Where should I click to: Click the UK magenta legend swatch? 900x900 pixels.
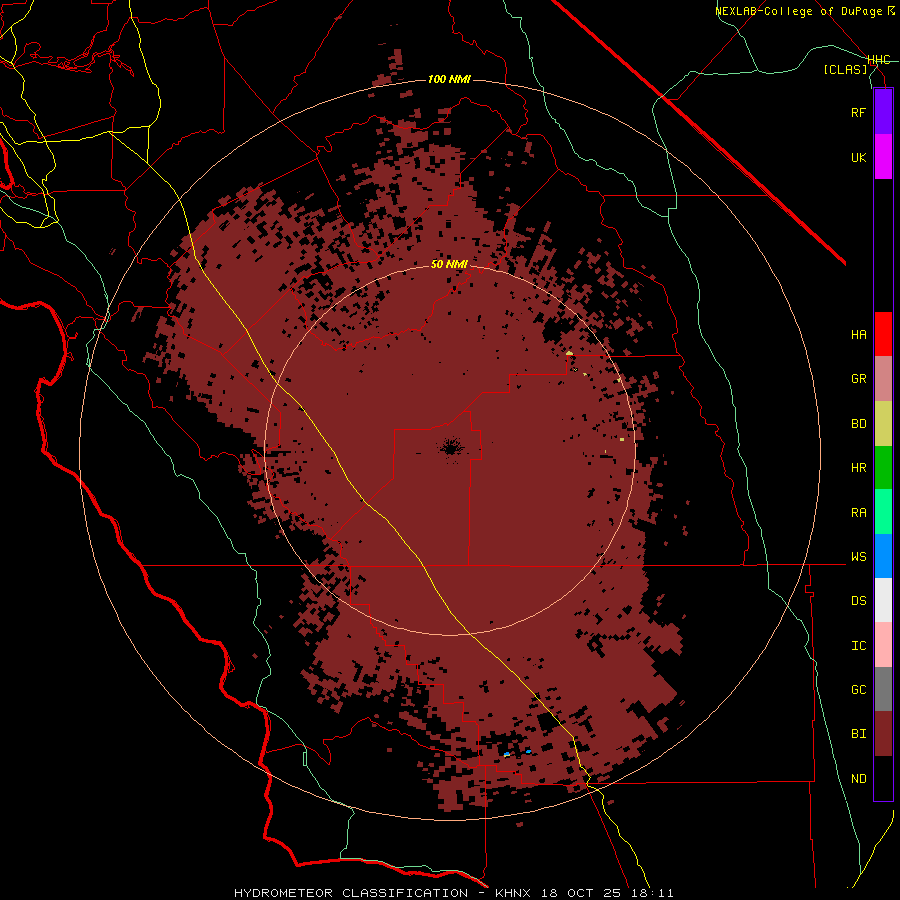click(x=883, y=157)
